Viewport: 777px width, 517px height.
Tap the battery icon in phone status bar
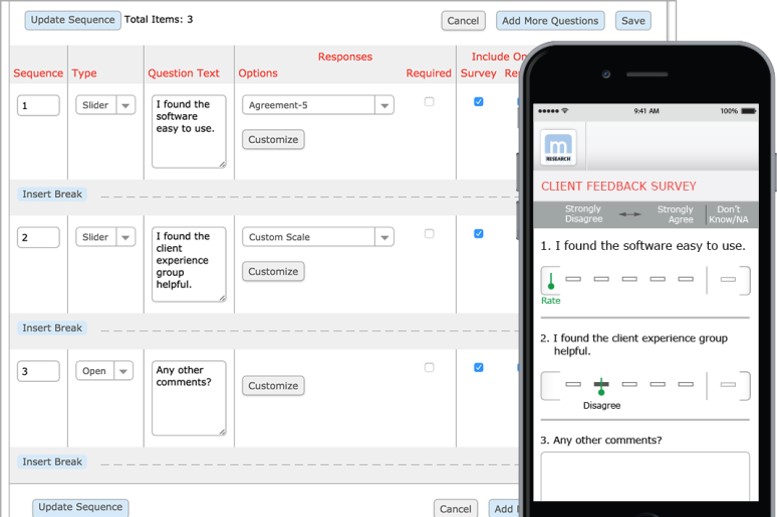click(x=752, y=111)
